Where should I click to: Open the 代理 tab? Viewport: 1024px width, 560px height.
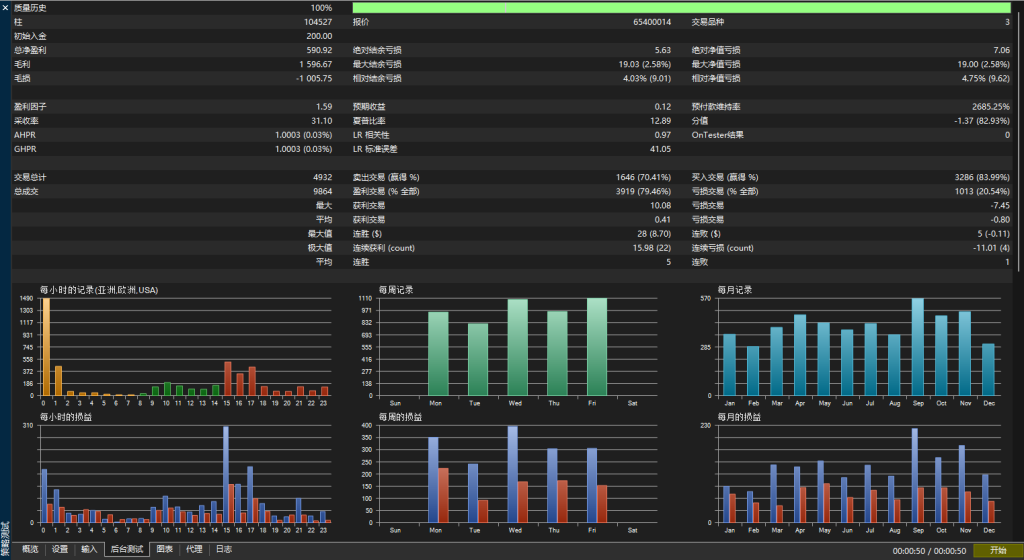tap(194, 549)
